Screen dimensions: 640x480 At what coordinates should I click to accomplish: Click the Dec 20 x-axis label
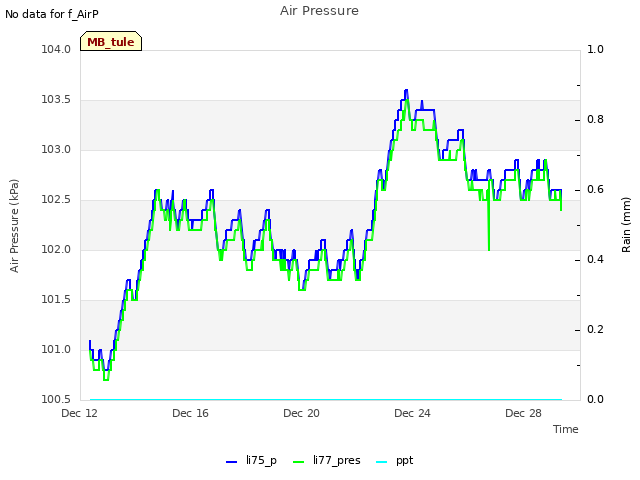click(301, 413)
